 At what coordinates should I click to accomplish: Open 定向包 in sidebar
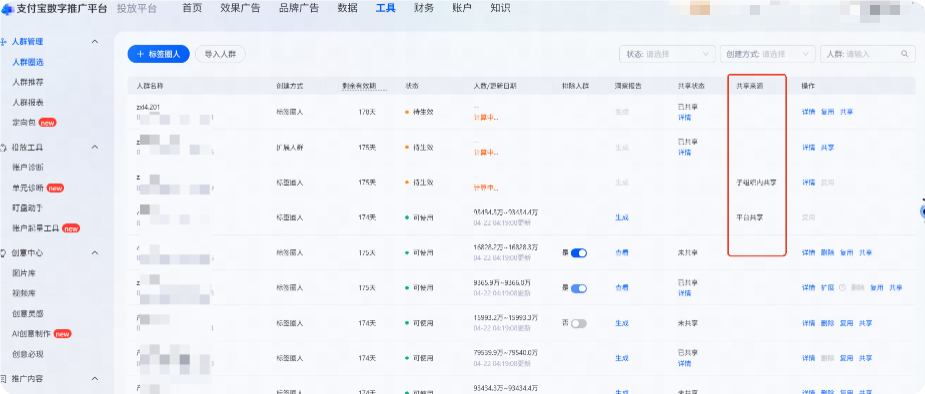[24, 123]
